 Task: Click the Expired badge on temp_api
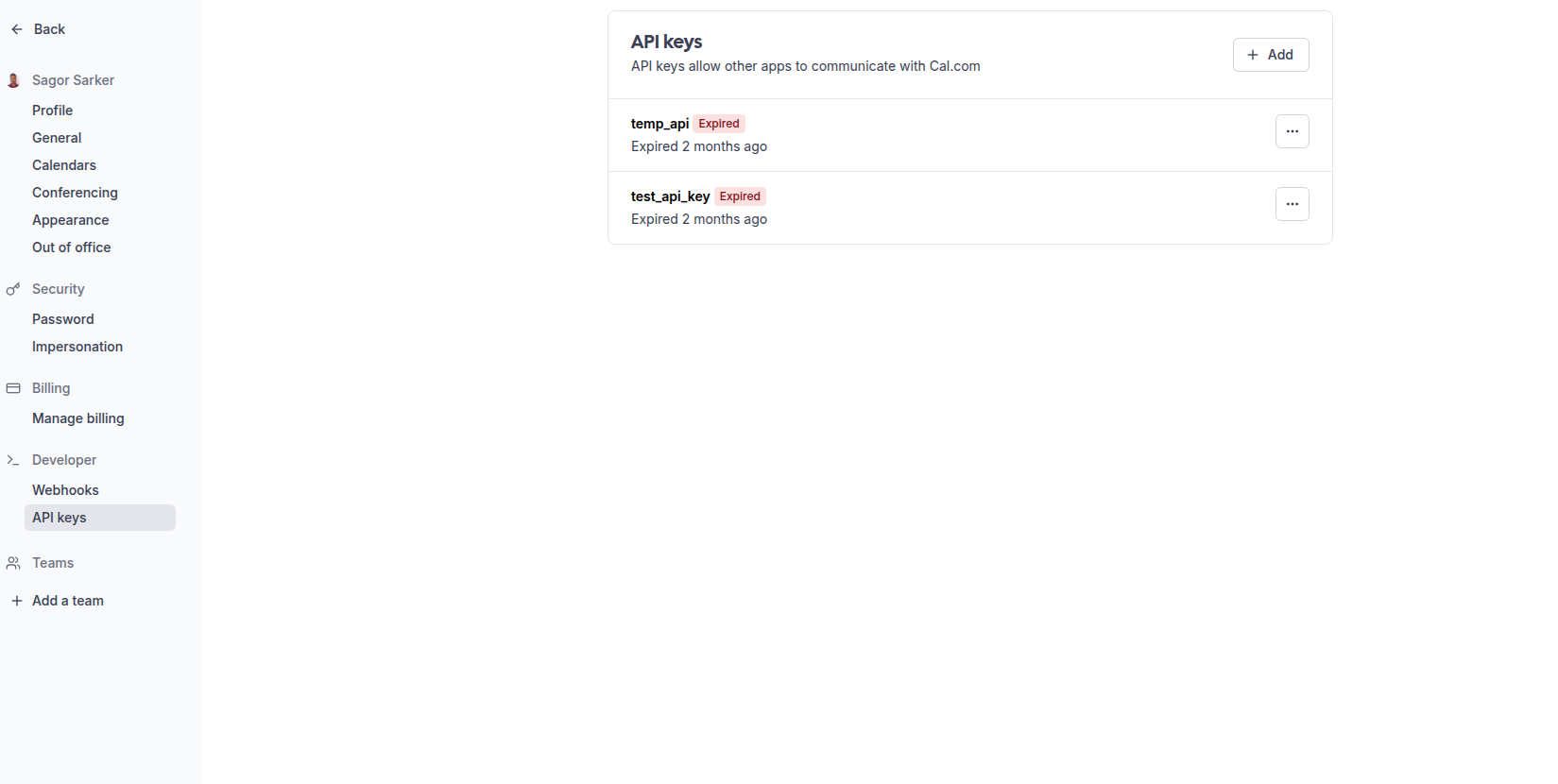click(x=718, y=124)
